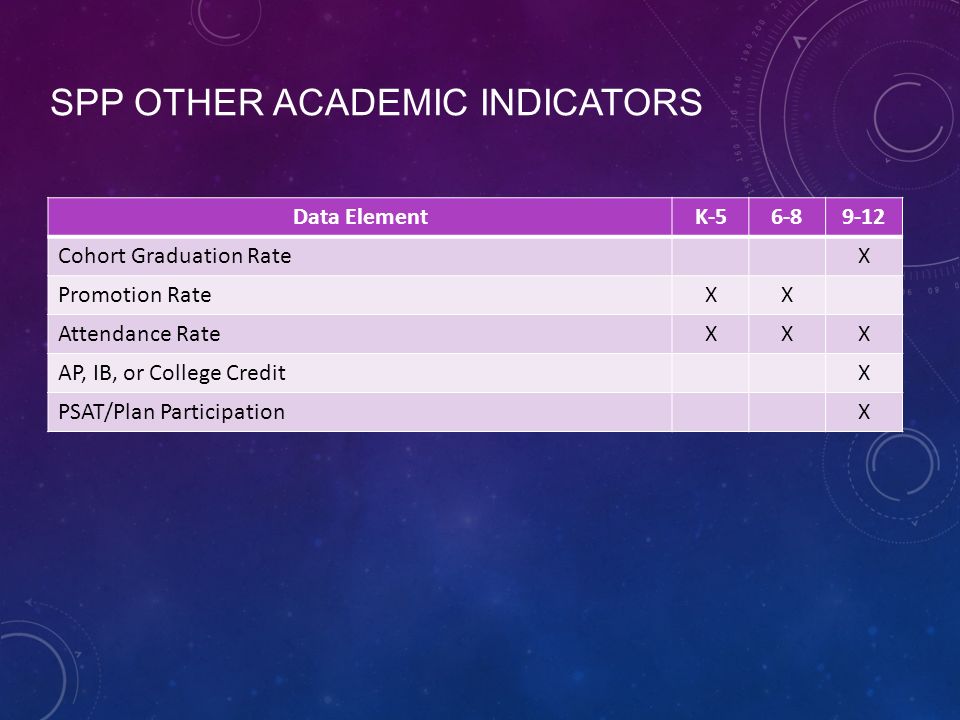
Task: Click the X for Attendance Rate 9-12
Action: coord(864,334)
